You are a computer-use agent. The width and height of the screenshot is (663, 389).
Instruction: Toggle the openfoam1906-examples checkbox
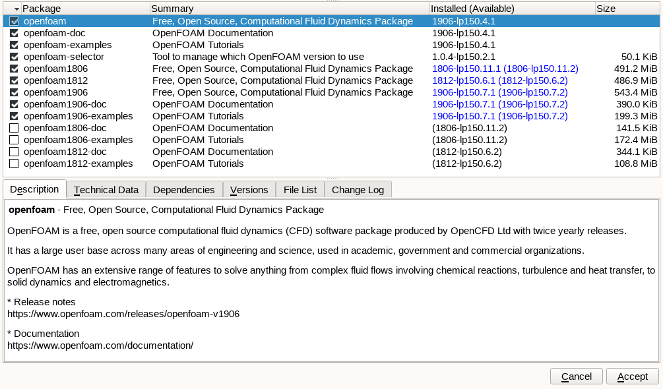(14, 116)
